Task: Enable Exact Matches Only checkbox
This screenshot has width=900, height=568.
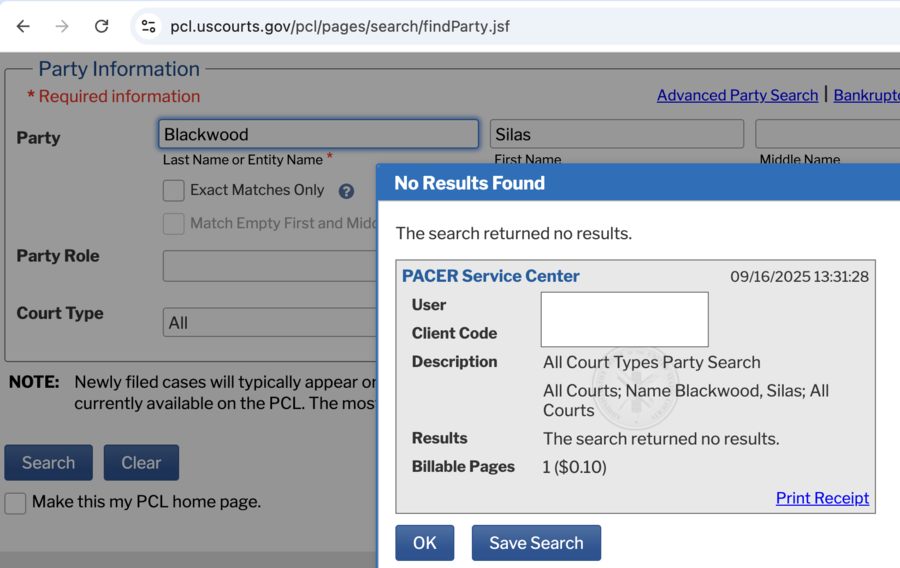Action: [x=174, y=190]
